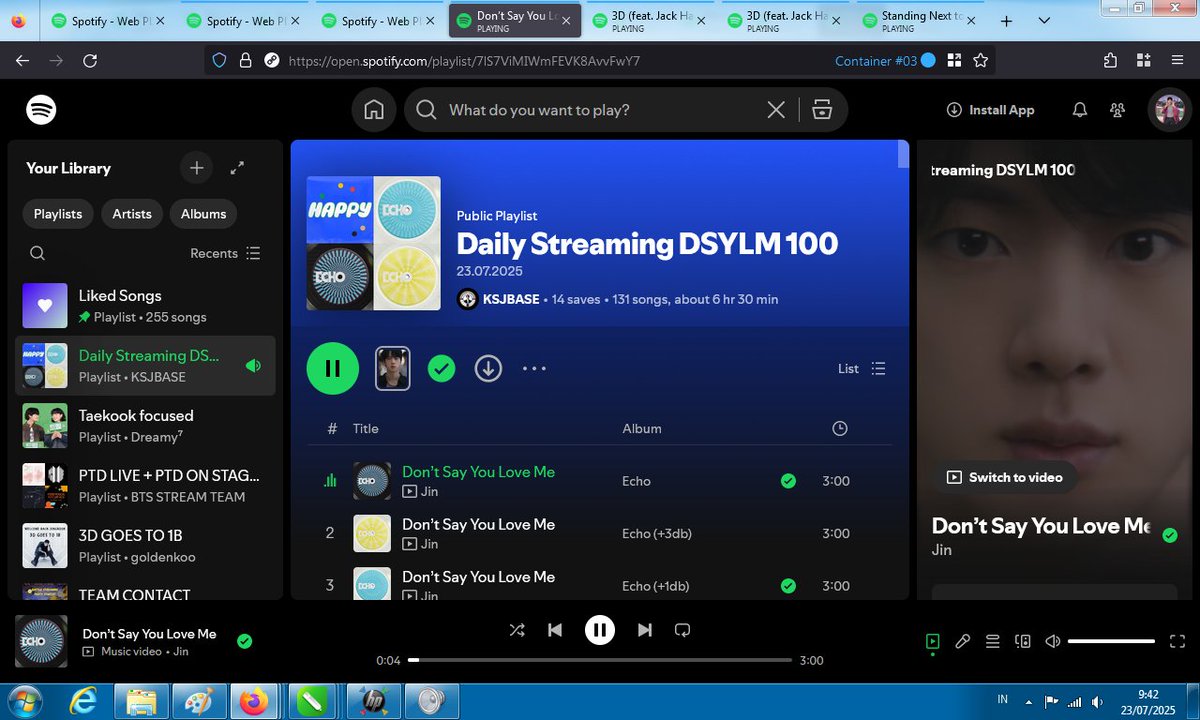Filter library by Playlists
Screen dimensions: 1200x720
click(58, 214)
